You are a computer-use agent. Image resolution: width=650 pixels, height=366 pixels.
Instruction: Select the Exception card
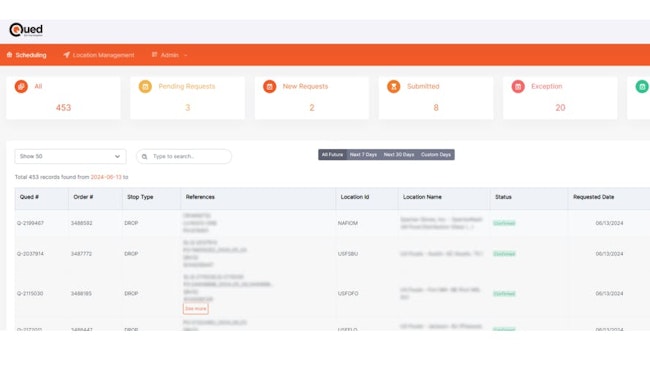[x=560, y=98]
